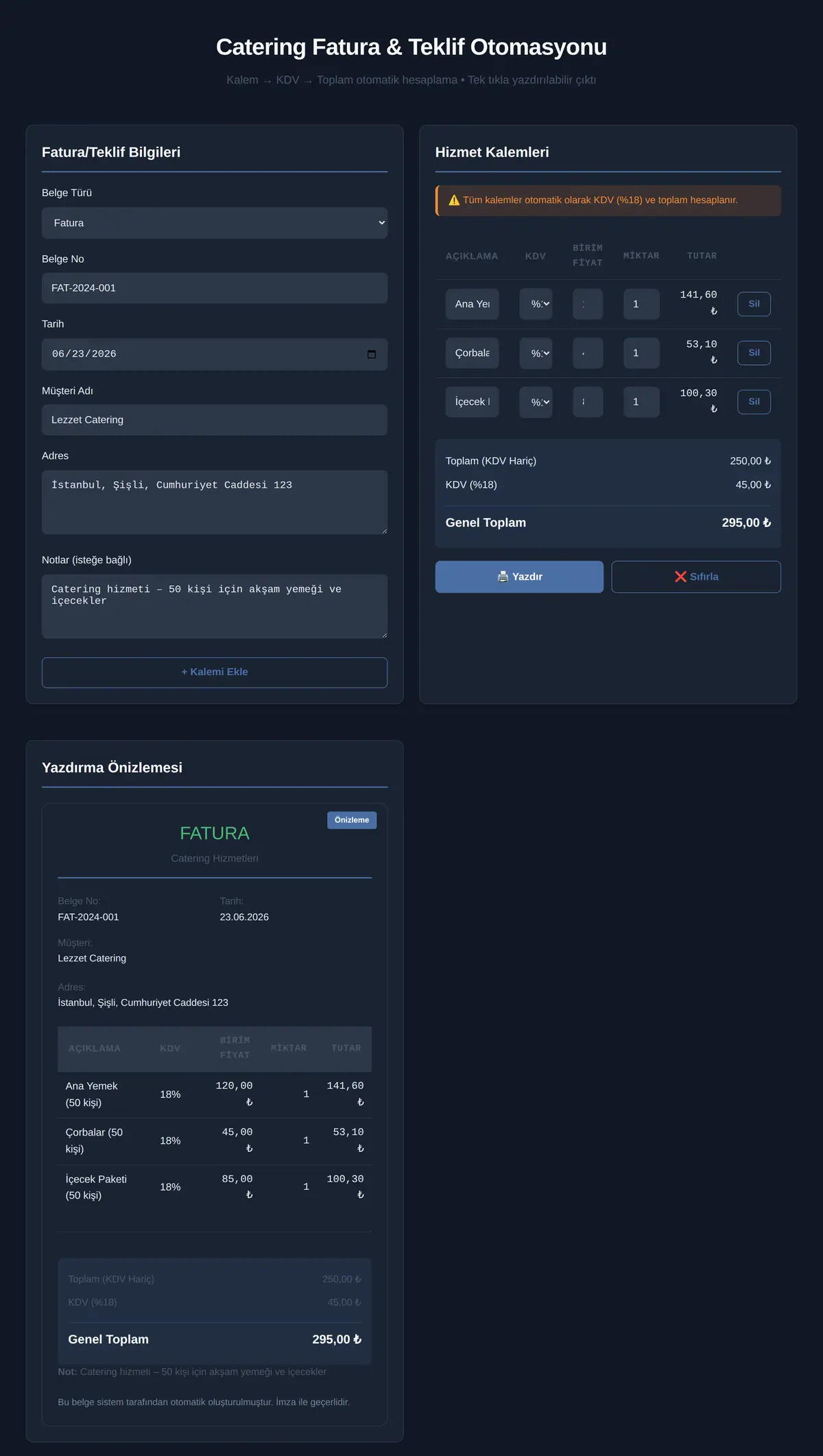Screen dimensions: 823x1456
Task: Delete the Ana Yemek item with Sil
Action: point(754,304)
